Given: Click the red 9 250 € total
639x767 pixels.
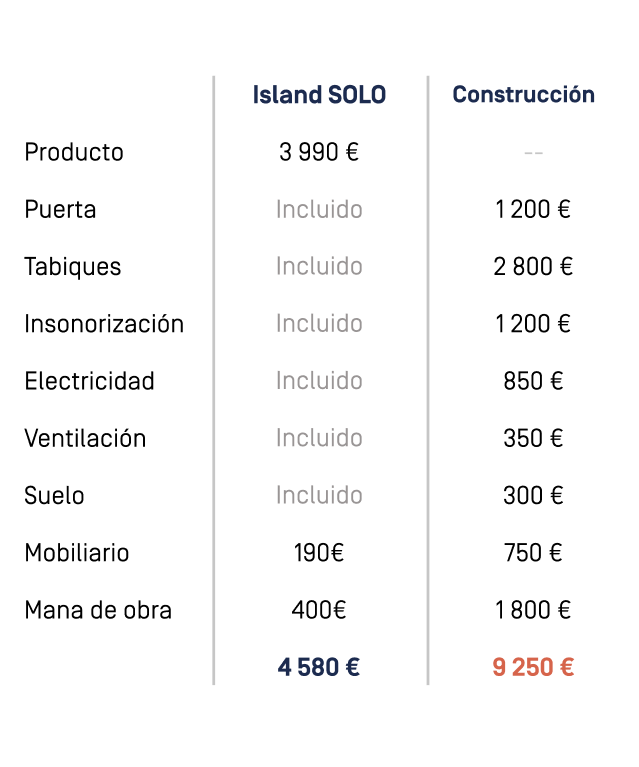Looking at the screenshot, I should [533, 668].
